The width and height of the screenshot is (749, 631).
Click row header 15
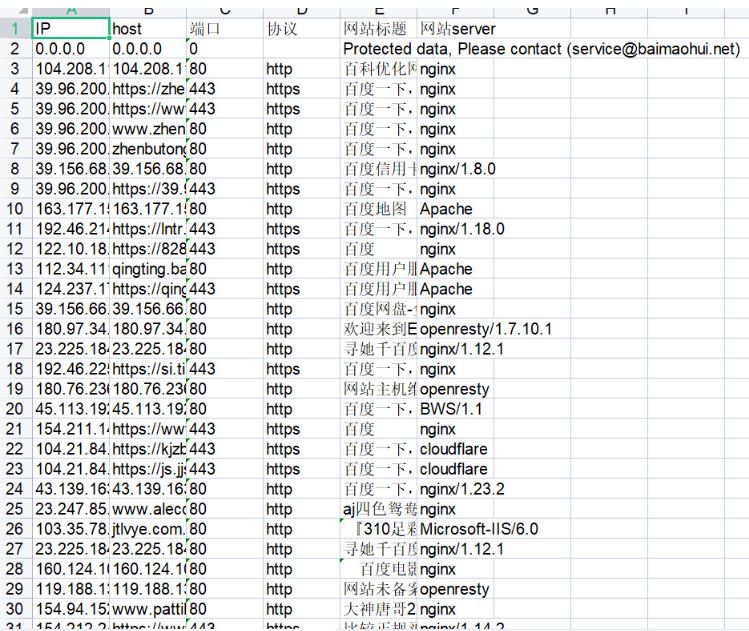click(15, 310)
